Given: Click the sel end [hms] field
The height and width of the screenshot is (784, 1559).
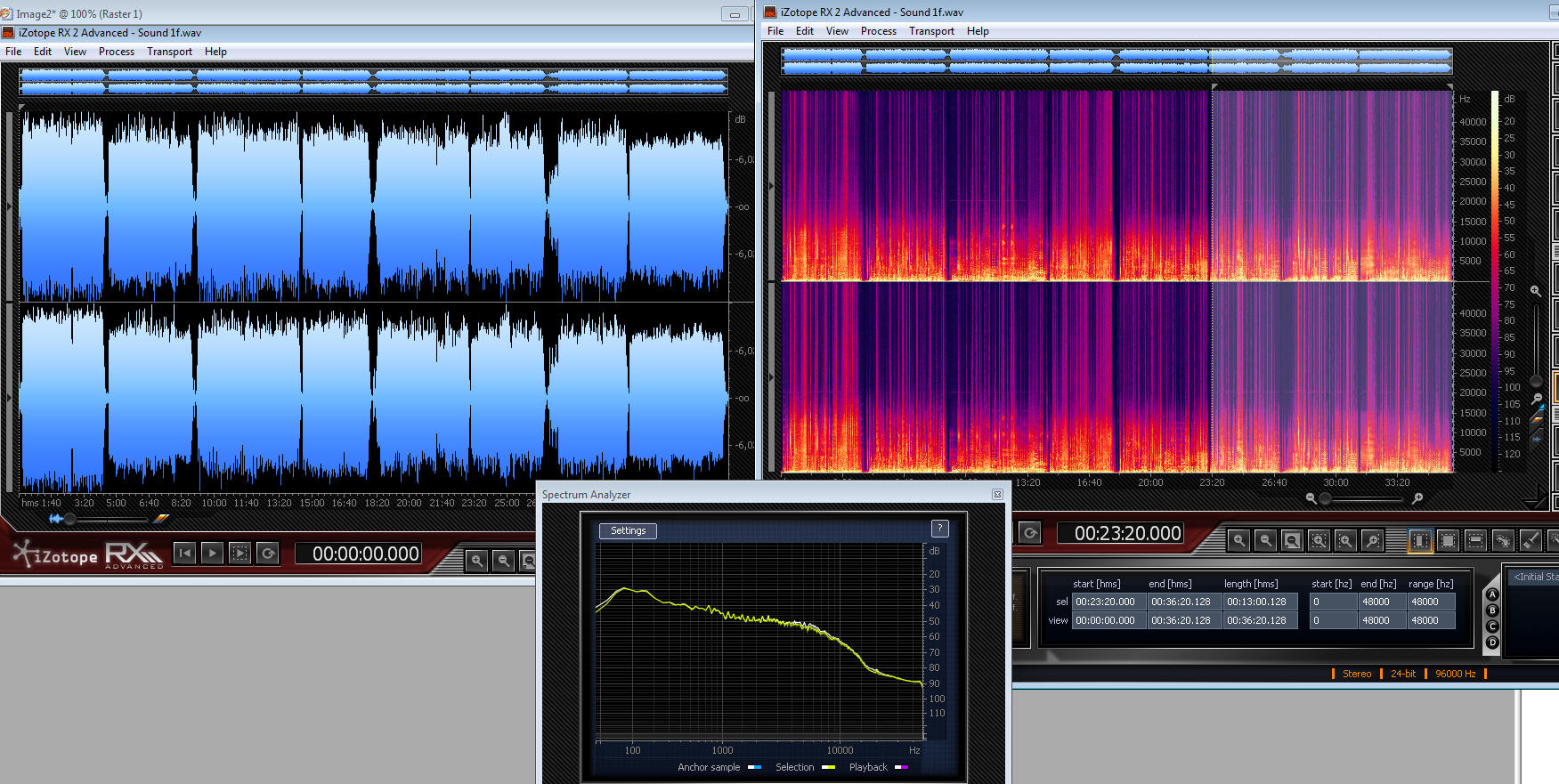Looking at the screenshot, I should [x=1185, y=602].
